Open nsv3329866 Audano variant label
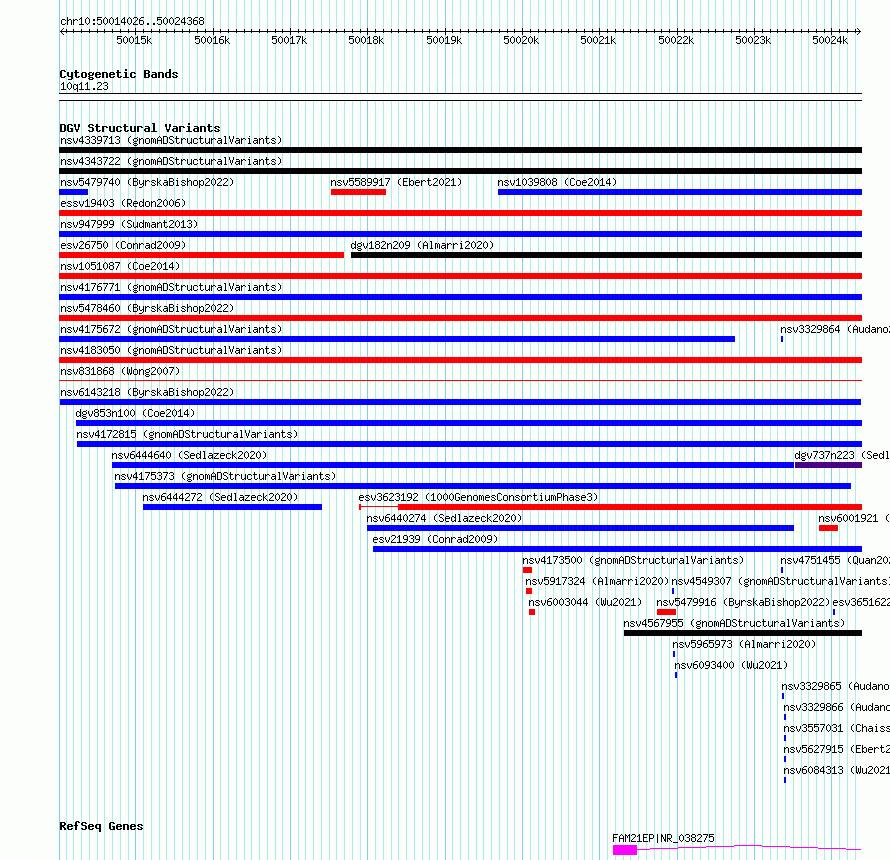890x860 pixels. click(x=837, y=707)
